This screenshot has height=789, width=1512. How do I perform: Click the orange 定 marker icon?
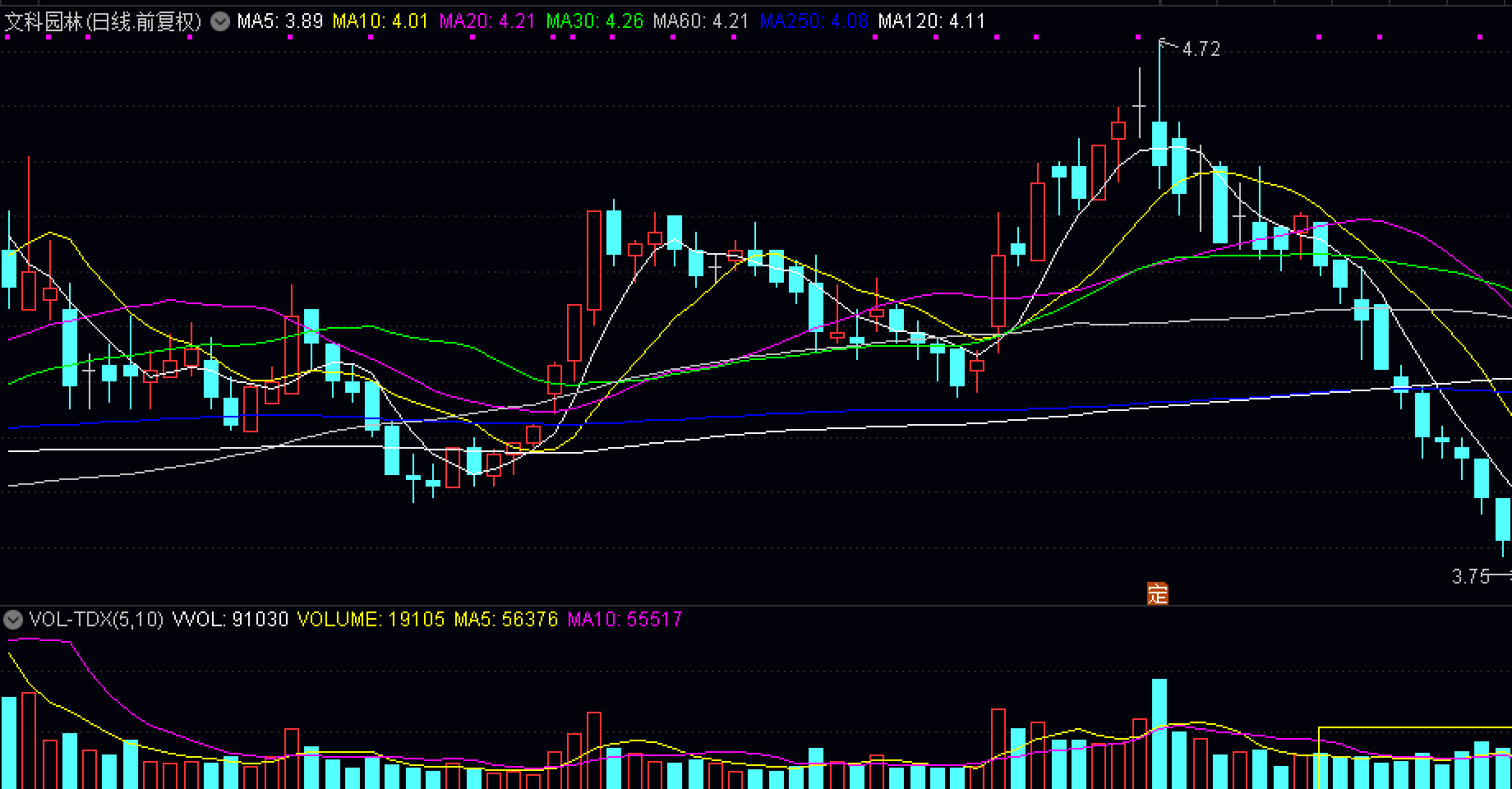coord(1158,593)
